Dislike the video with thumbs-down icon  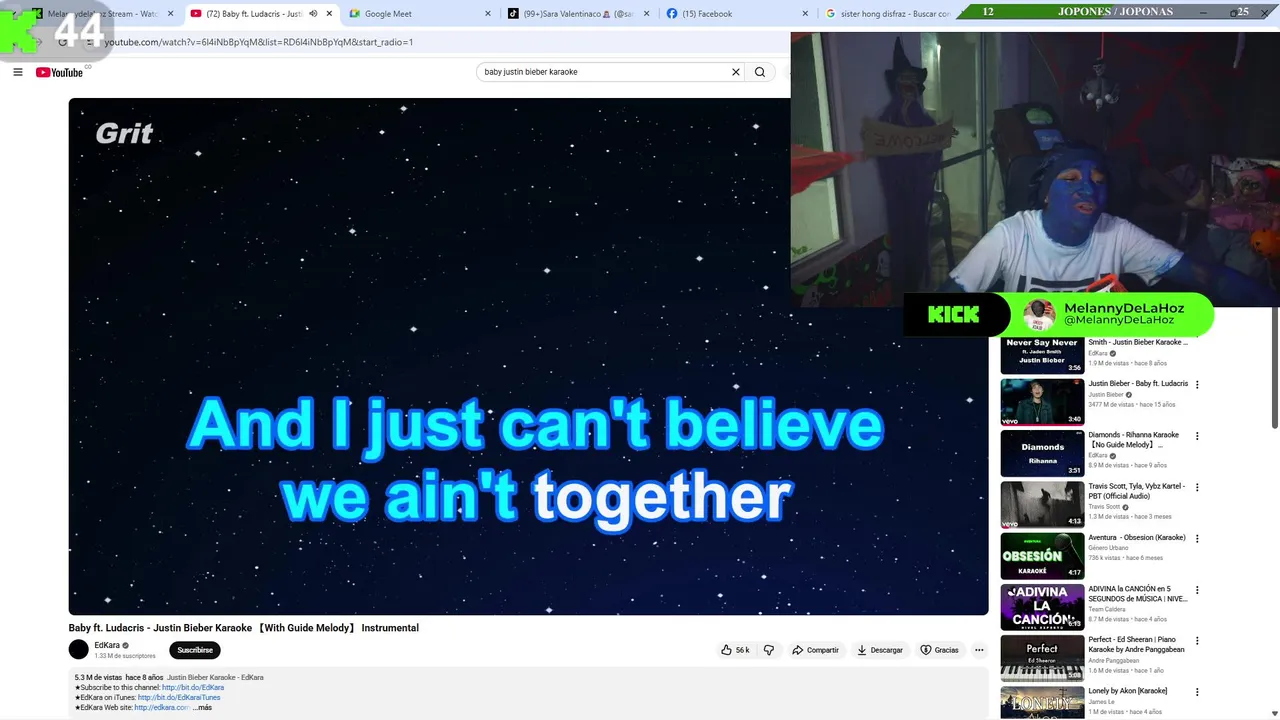(769, 650)
